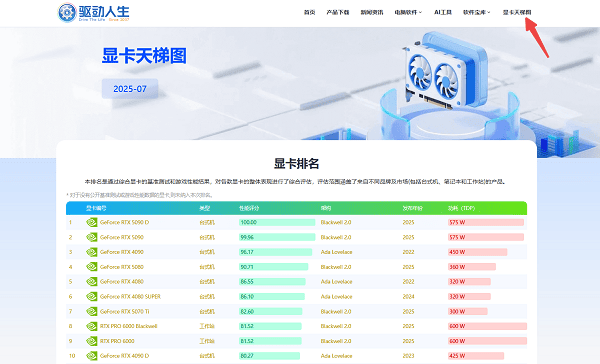Open the 新闻资讯 nav item

[x=372, y=12]
